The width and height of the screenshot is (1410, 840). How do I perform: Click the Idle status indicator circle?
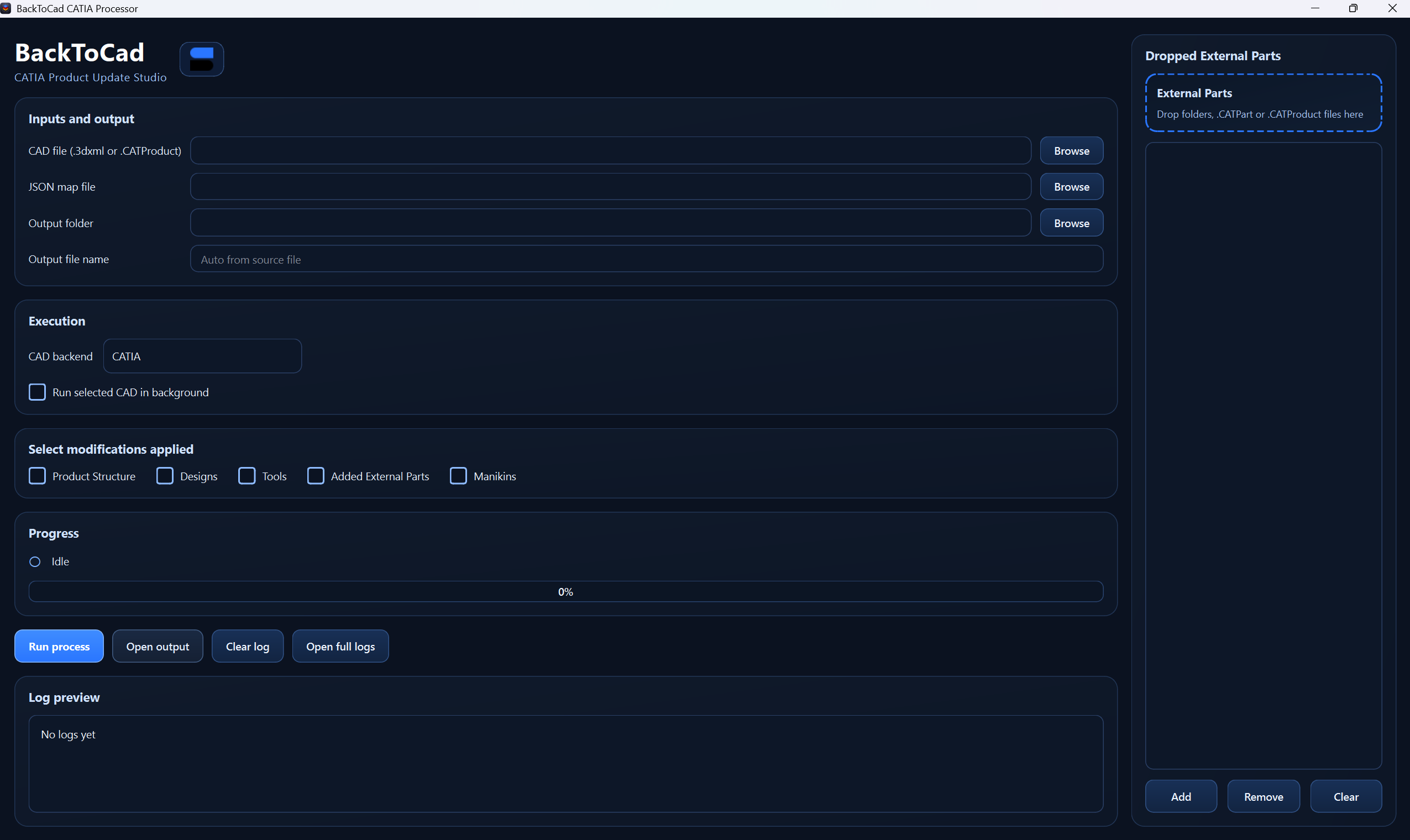pos(35,561)
